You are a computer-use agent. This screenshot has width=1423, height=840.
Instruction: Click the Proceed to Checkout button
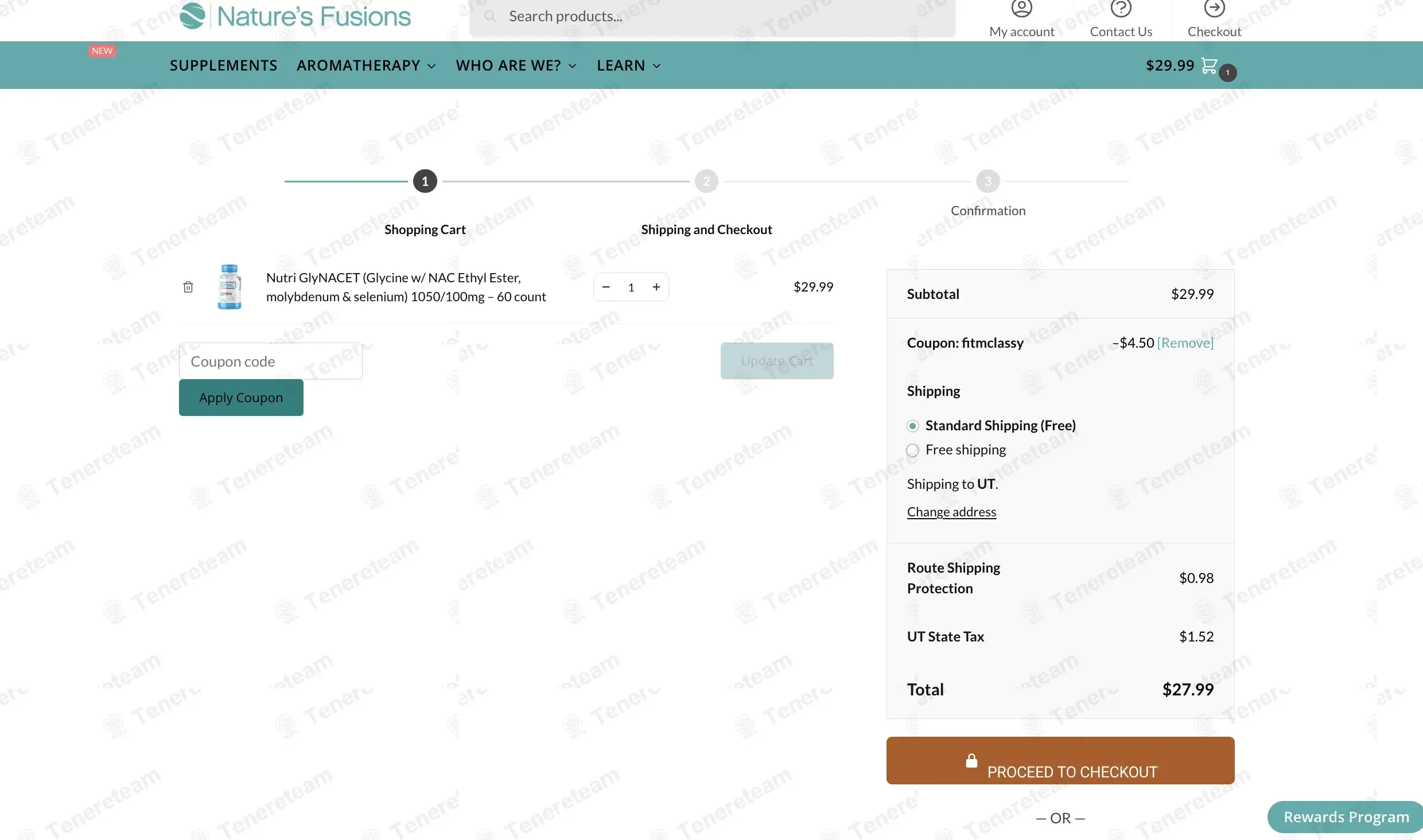(1060, 761)
